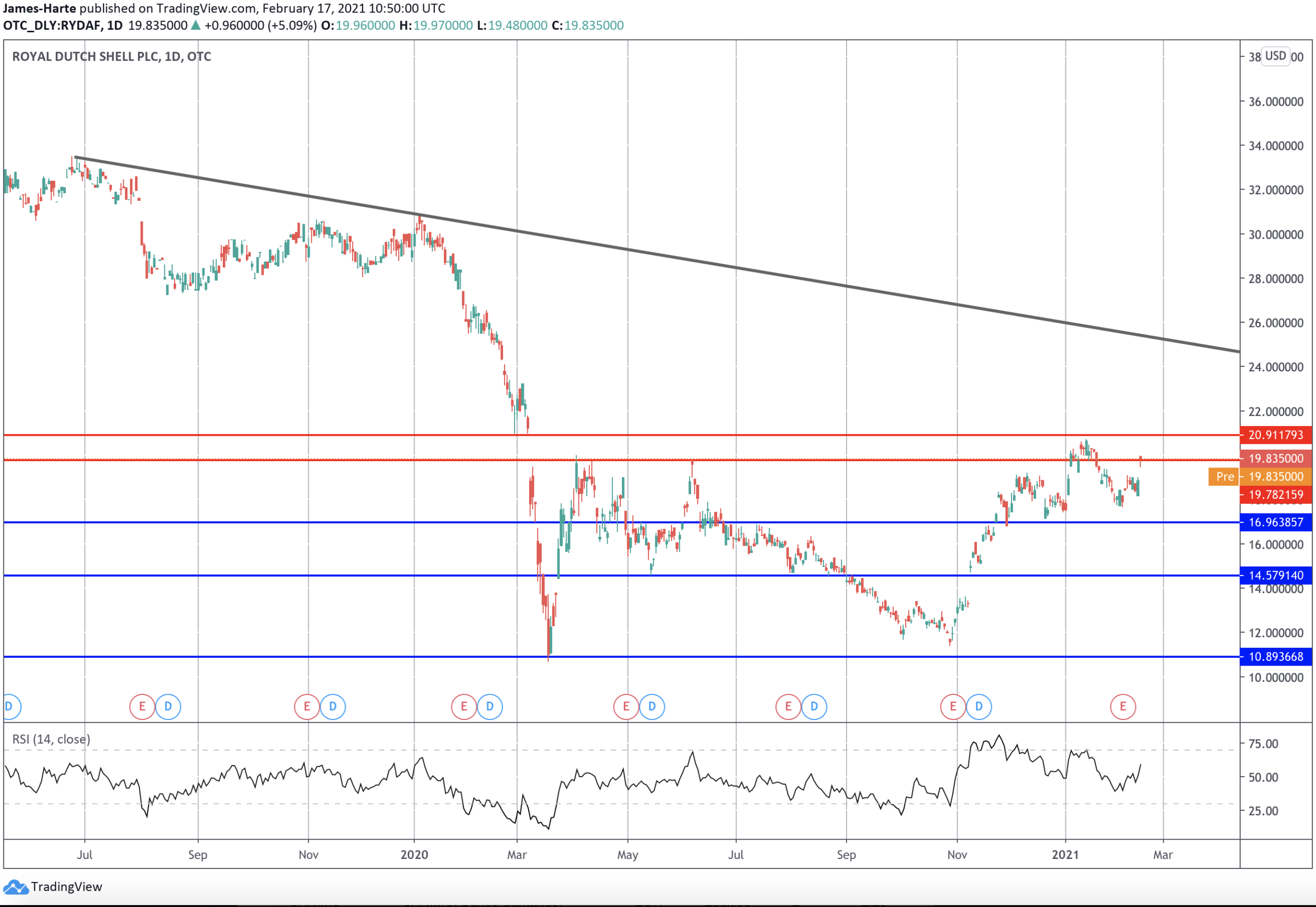Click dividend D marker right of Nov 2019
1316x907 pixels.
click(x=332, y=706)
